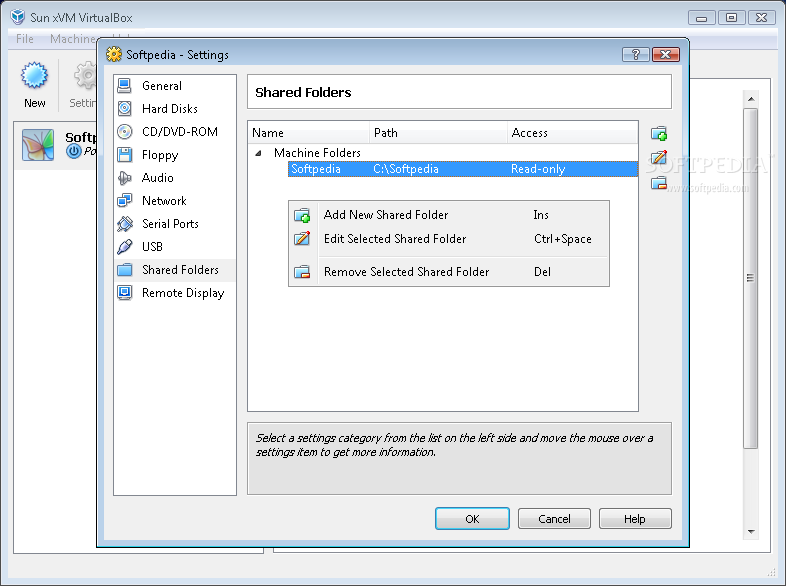Sort by the Path column header
This screenshot has height=586, width=786.
[439, 133]
